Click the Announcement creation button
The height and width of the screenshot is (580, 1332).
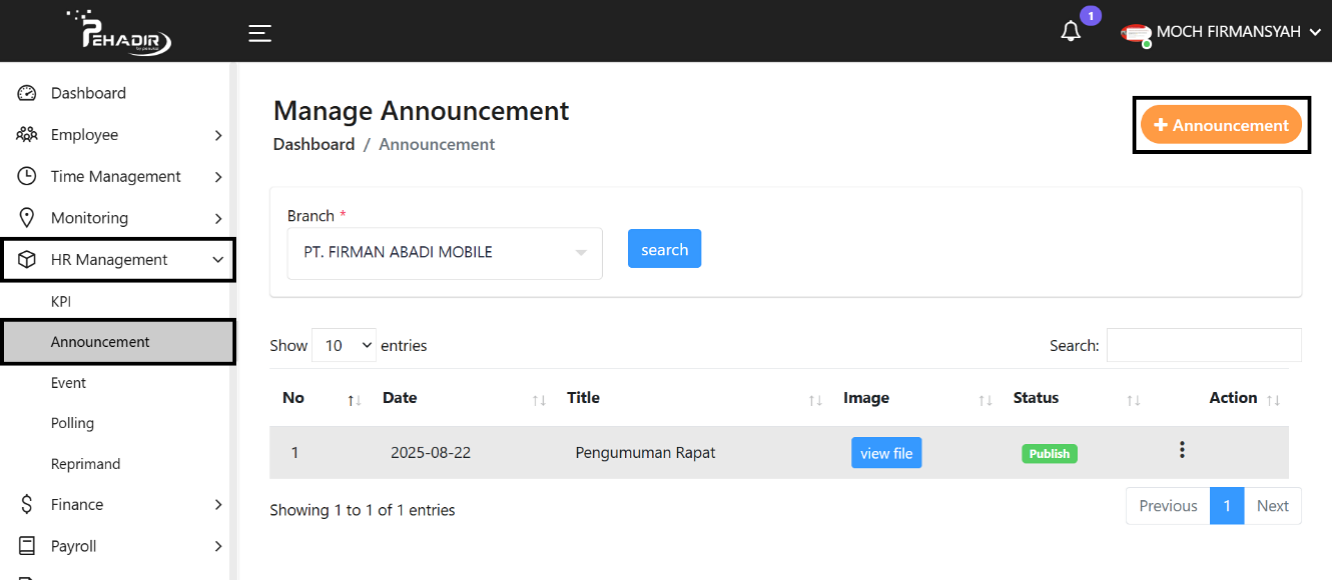tap(1221, 124)
